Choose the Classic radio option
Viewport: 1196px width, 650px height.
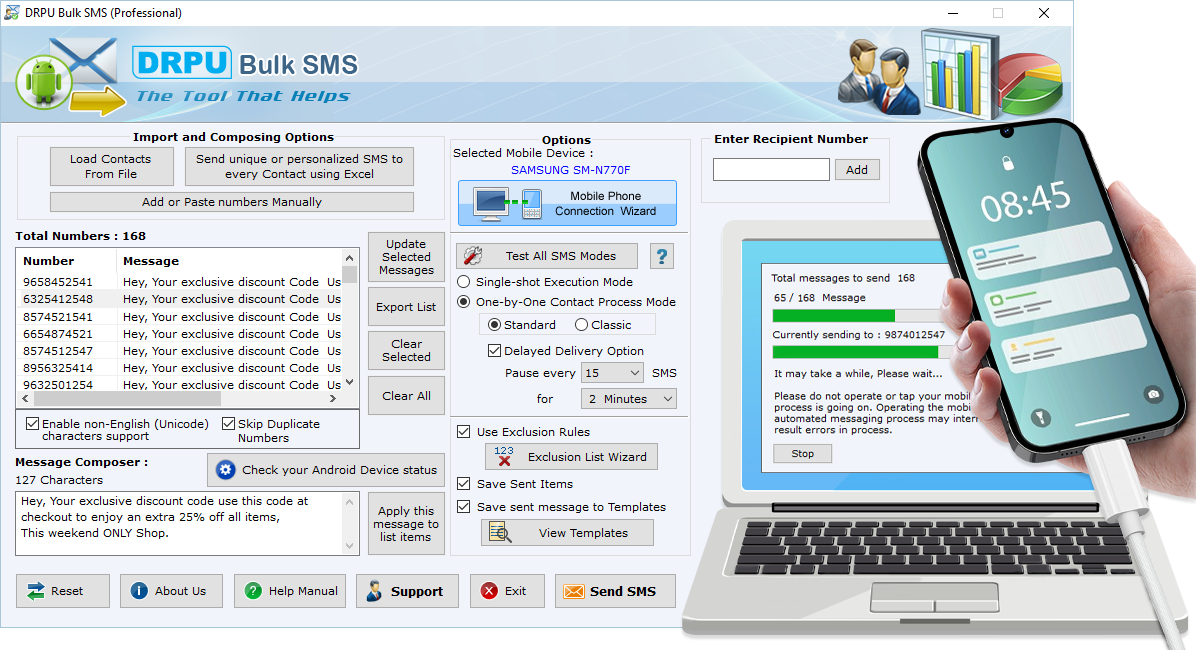tap(581, 325)
